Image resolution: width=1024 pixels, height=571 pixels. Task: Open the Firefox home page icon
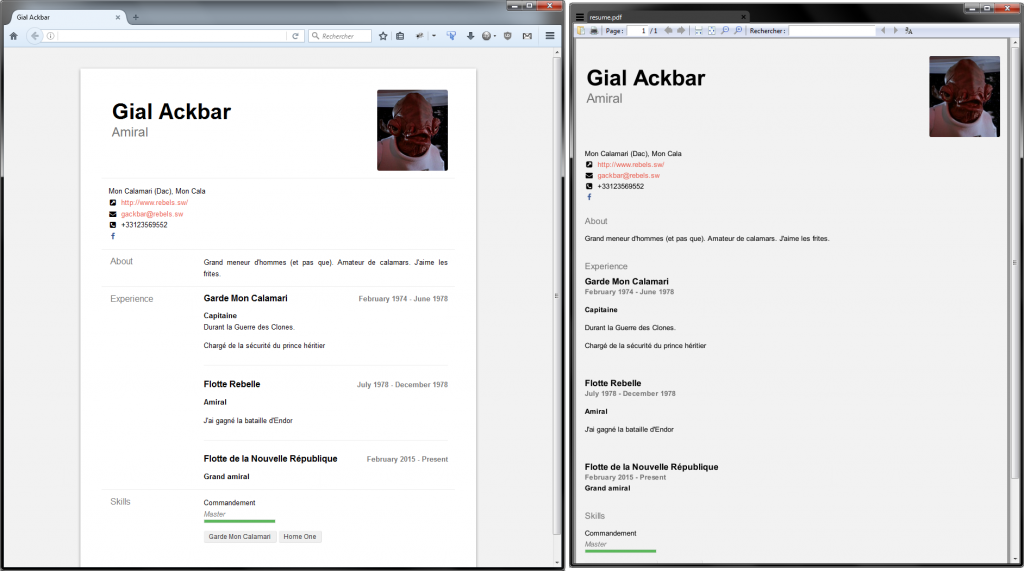pos(14,36)
